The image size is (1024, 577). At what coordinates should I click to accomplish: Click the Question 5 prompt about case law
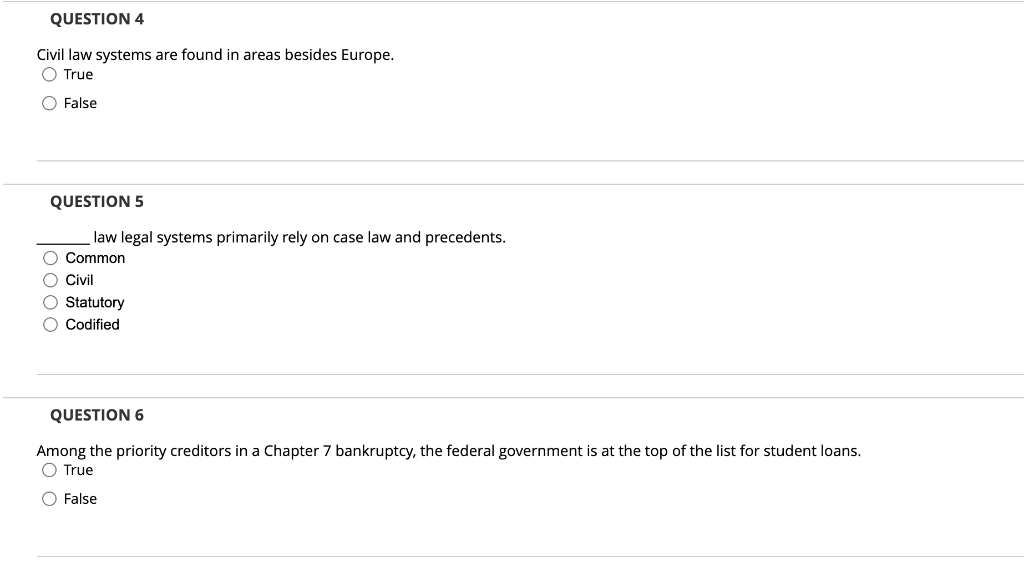[x=270, y=236]
